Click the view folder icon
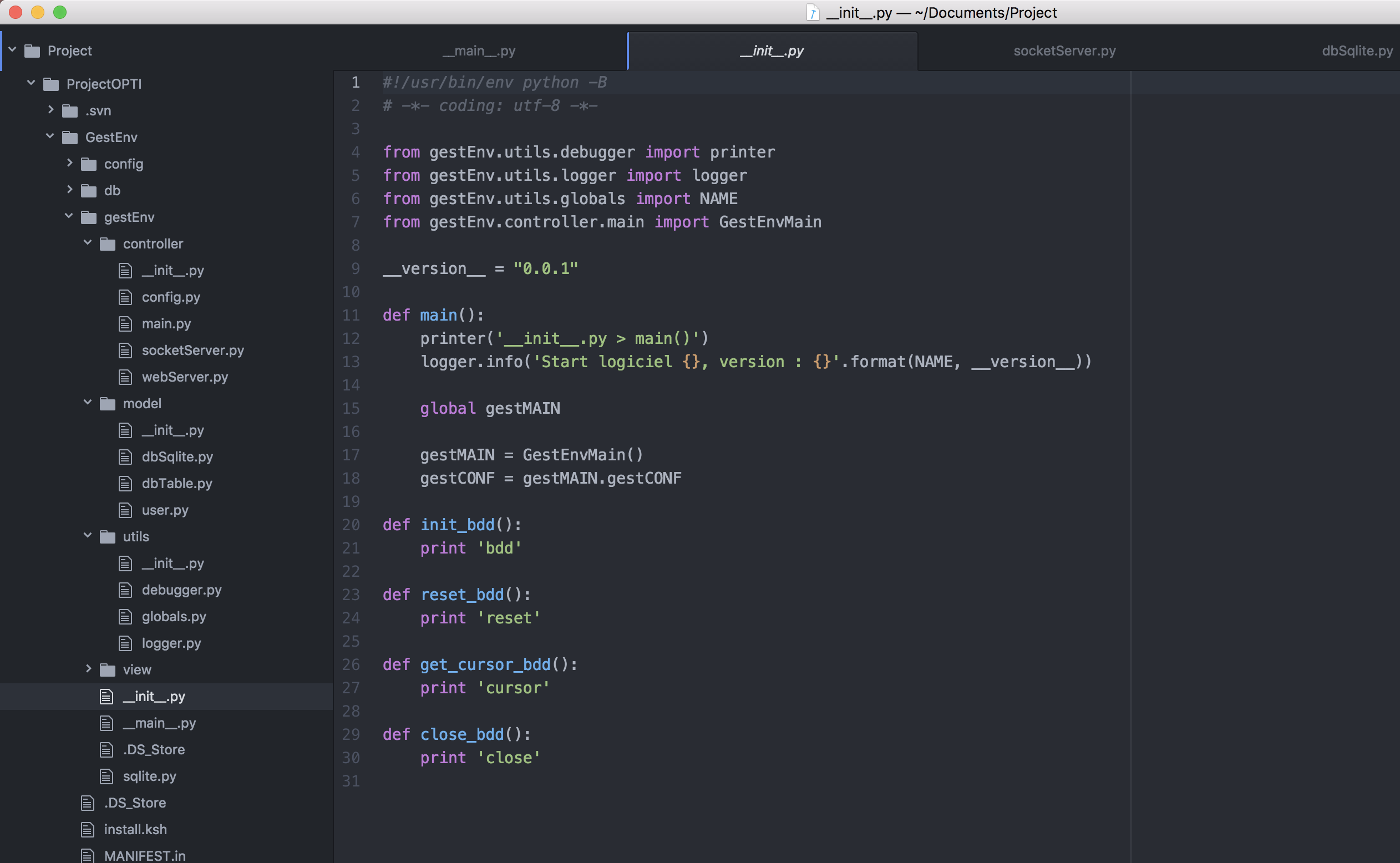Image resolution: width=1400 pixels, height=863 pixels. tap(107, 670)
